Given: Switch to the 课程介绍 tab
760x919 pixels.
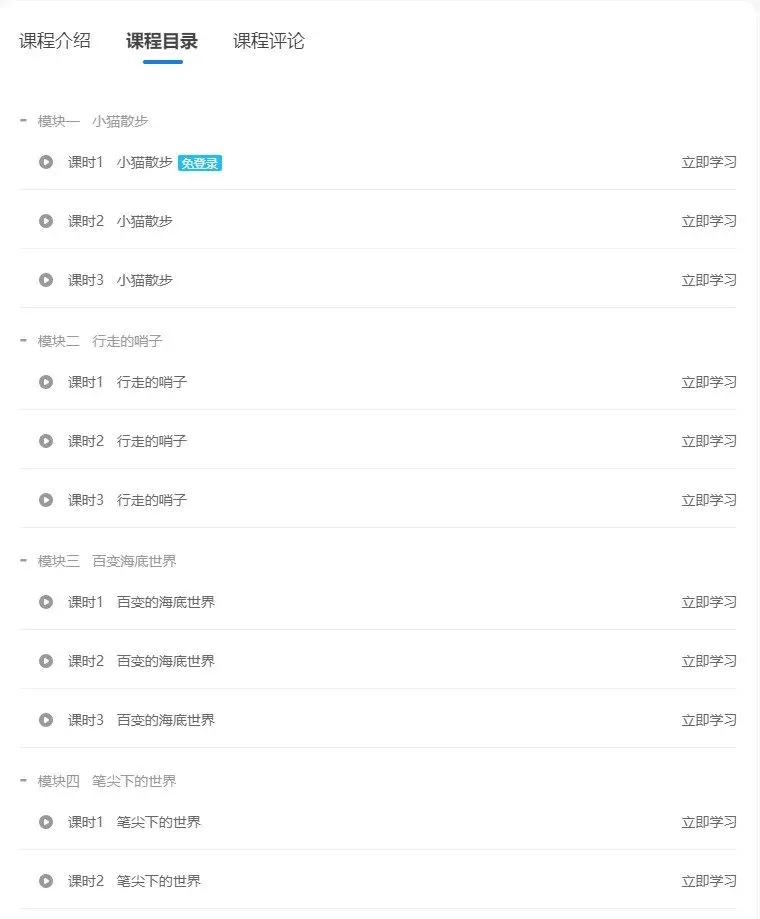Looking at the screenshot, I should click(55, 41).
